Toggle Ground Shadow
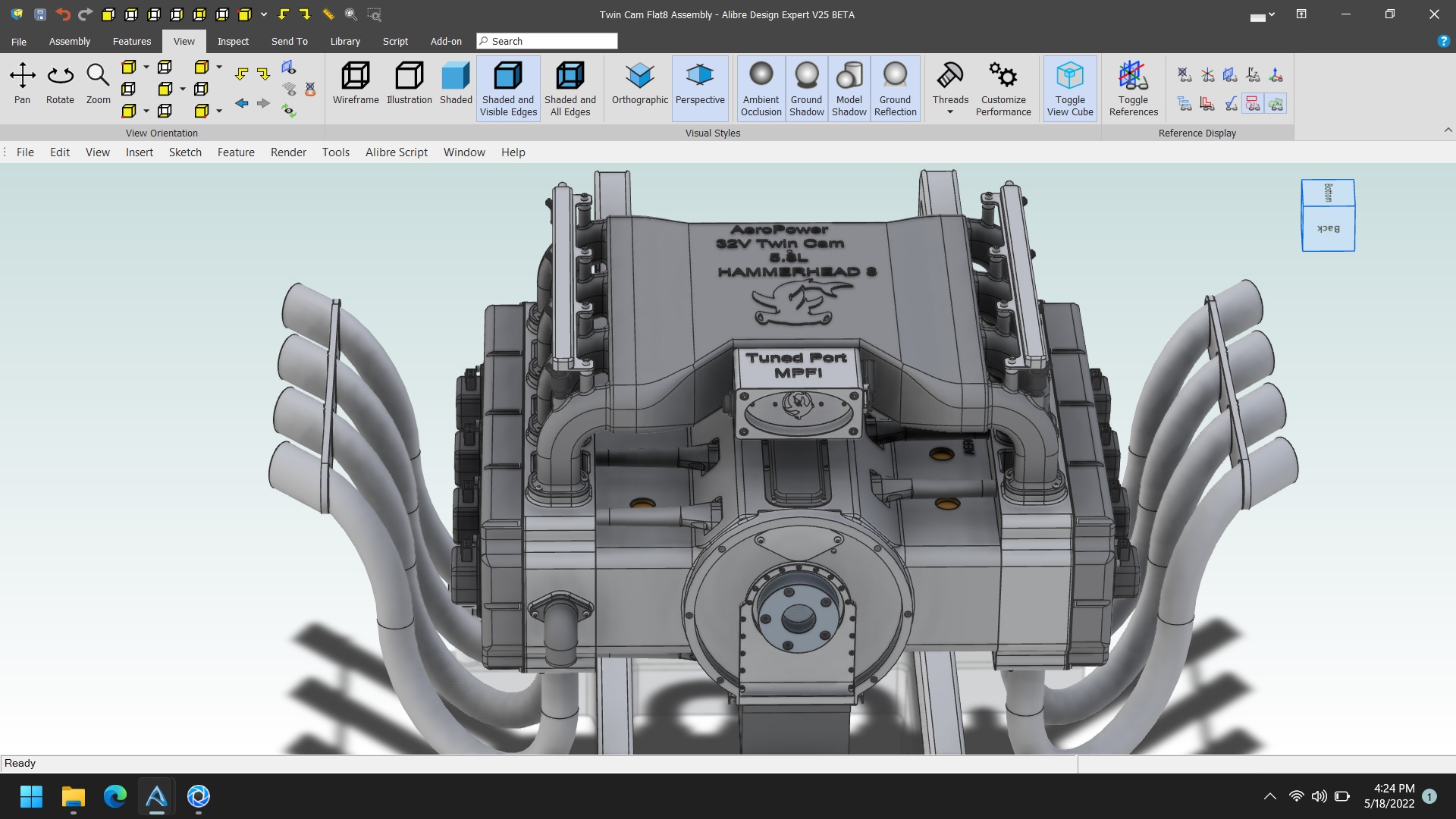 coord(806,89)
